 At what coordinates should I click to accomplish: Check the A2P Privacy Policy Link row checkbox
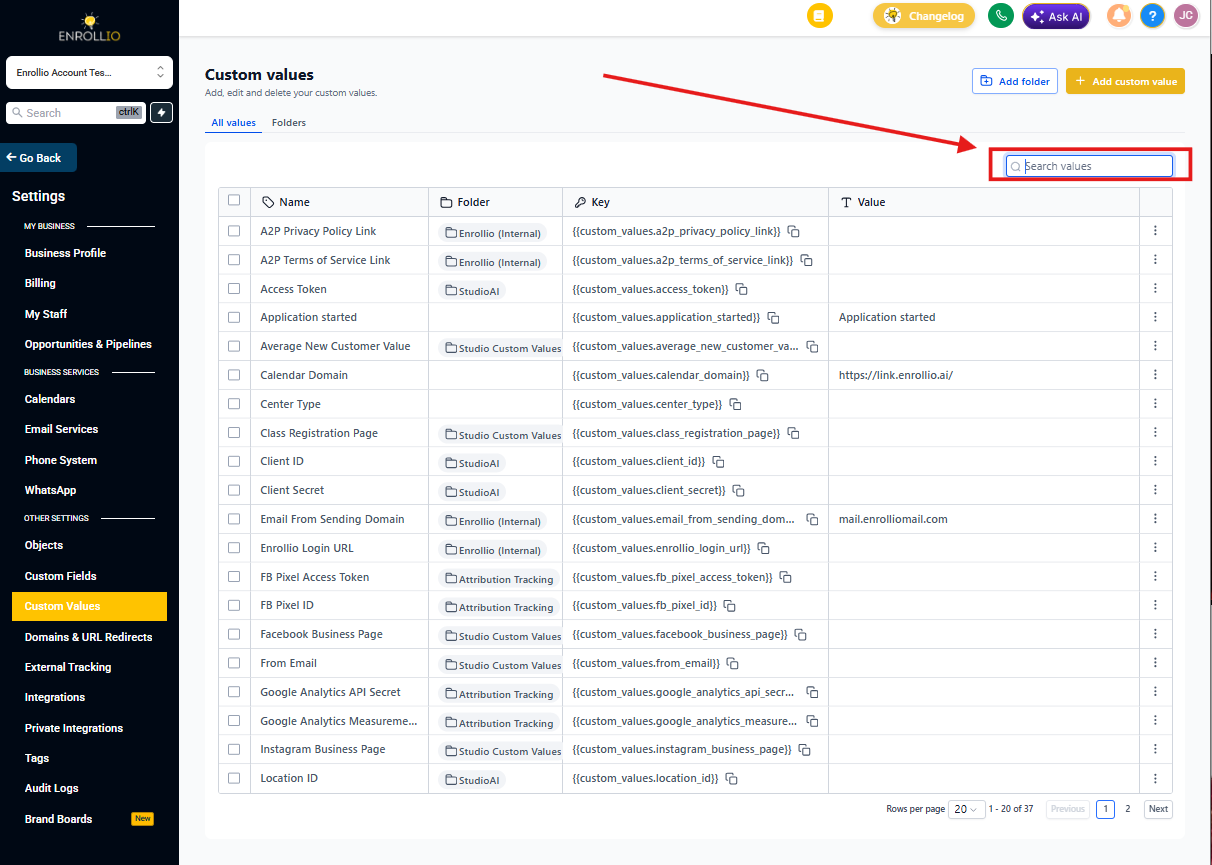234,231
